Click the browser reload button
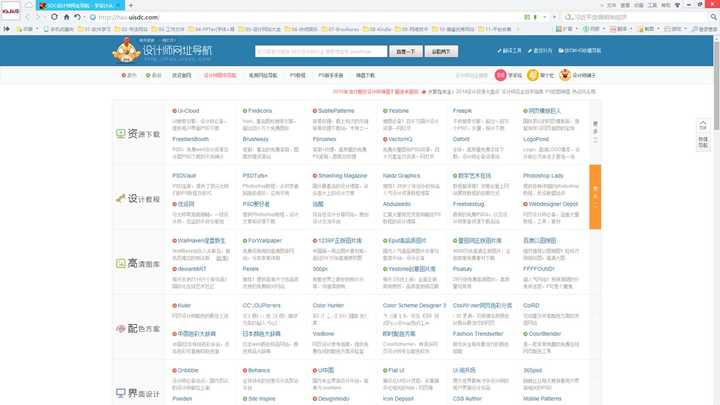The width and height of the screenshot is (720, 405). point(54,17)
